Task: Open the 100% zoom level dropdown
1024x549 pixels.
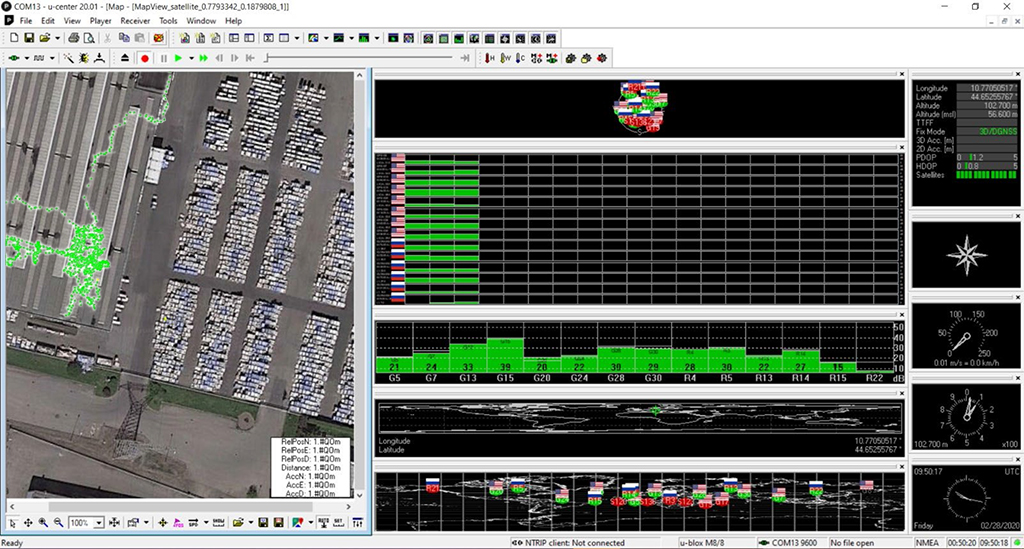Action: (x=99, y=523)
